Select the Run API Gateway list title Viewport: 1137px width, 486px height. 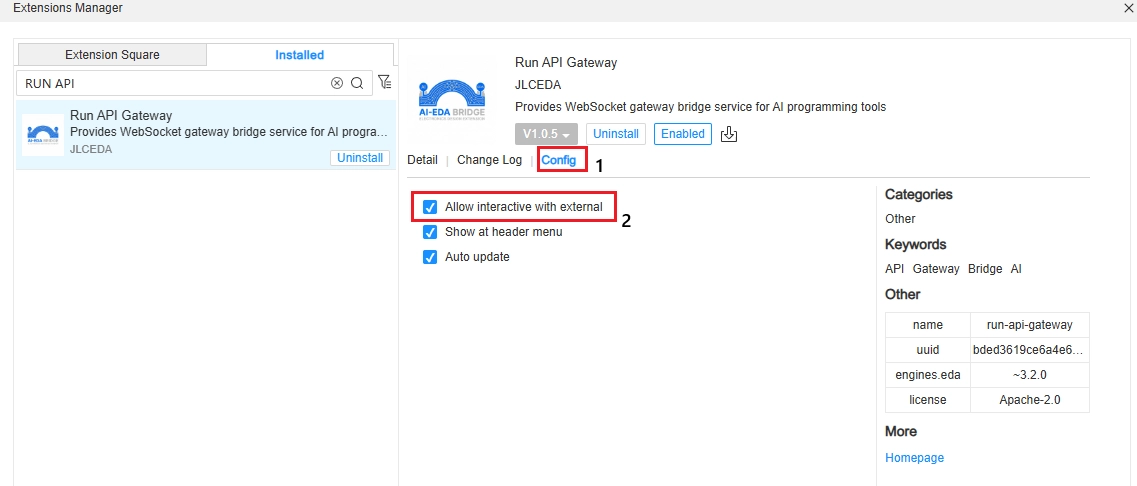(x=121, y=115)
